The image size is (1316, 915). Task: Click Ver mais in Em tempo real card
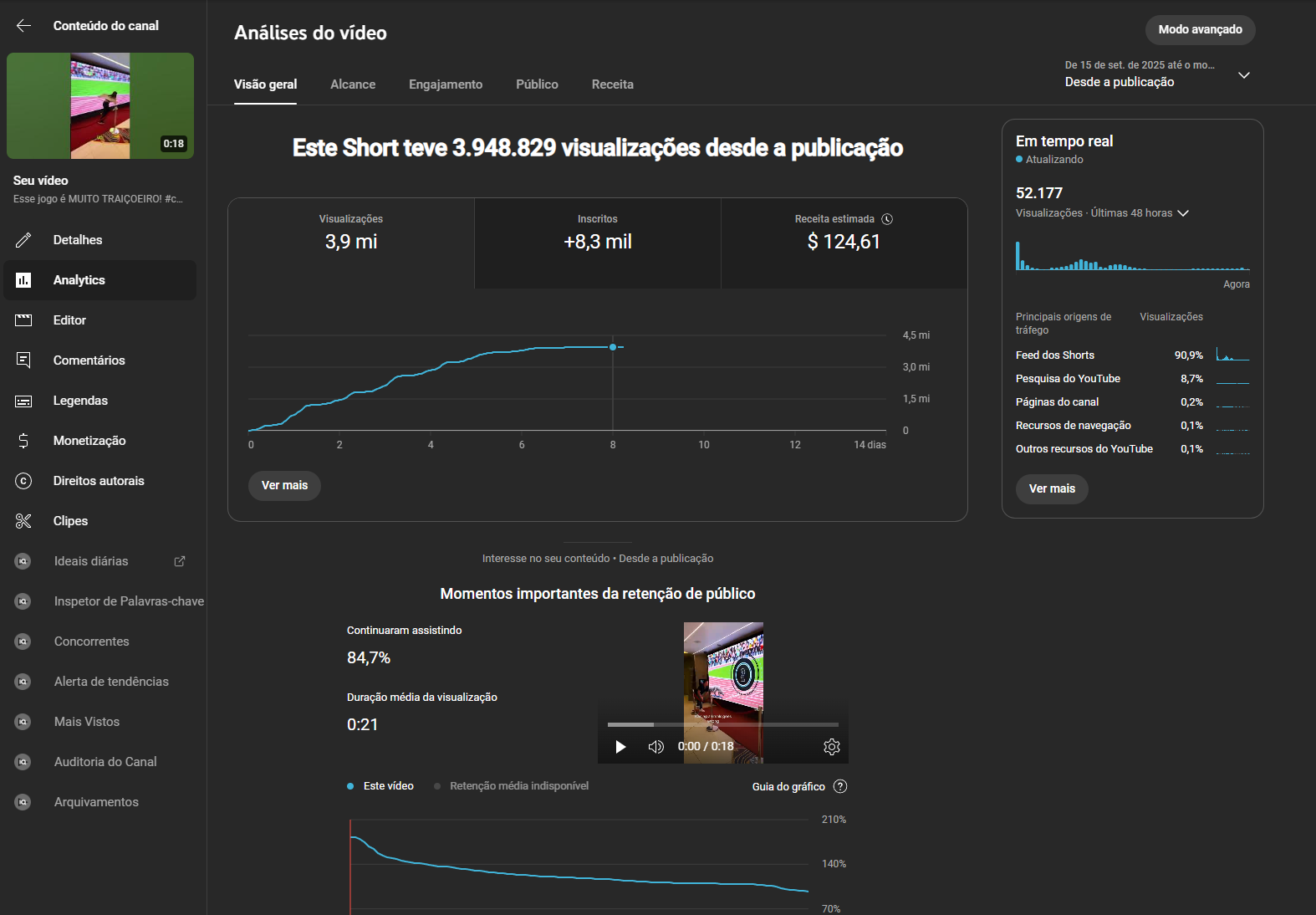(1052, 488)
